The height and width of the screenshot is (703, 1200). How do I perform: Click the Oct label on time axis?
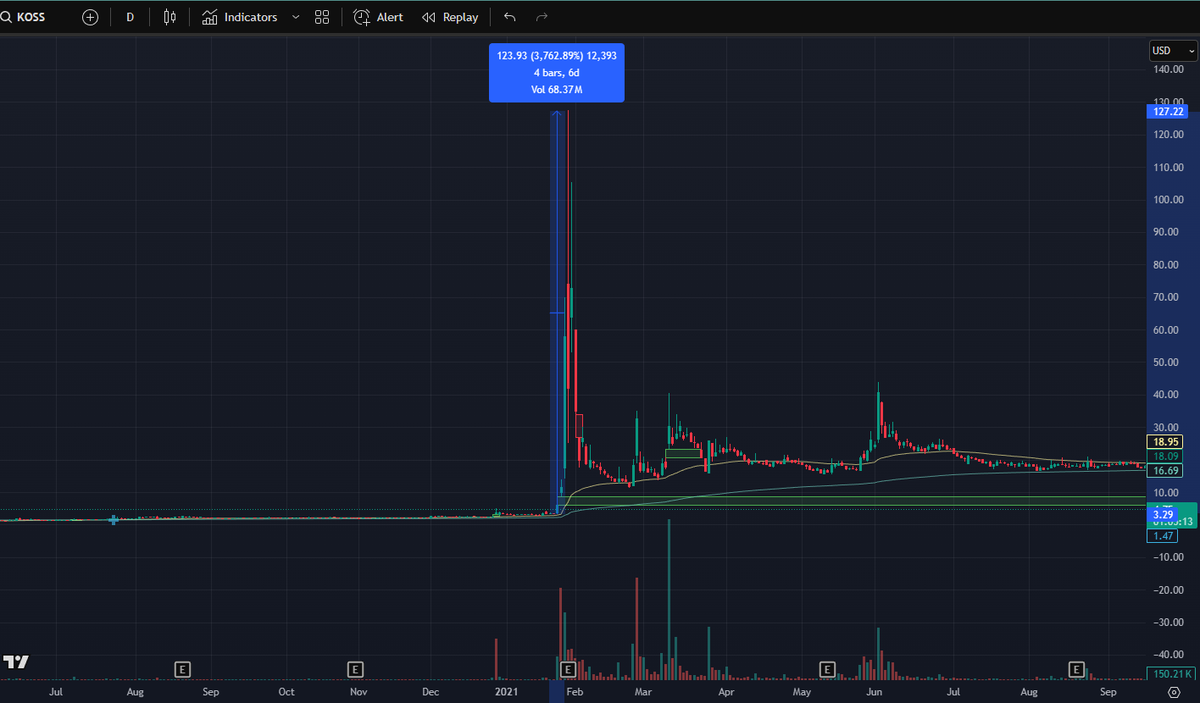[x=286, y=691]
